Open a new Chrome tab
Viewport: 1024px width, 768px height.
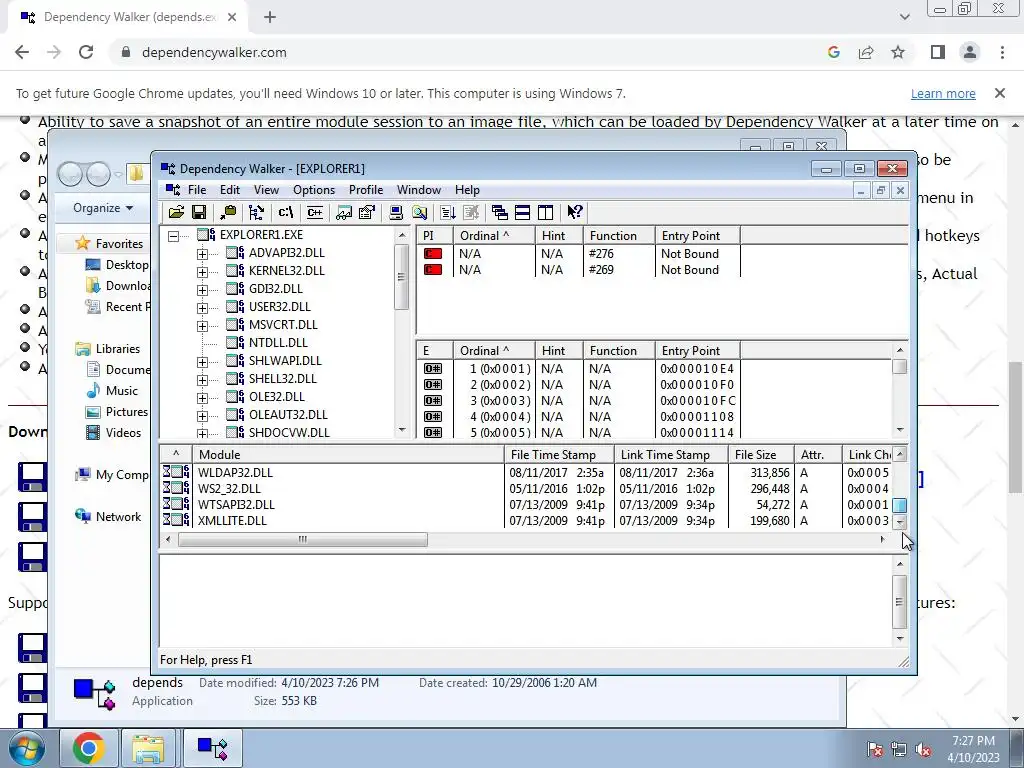270,18
